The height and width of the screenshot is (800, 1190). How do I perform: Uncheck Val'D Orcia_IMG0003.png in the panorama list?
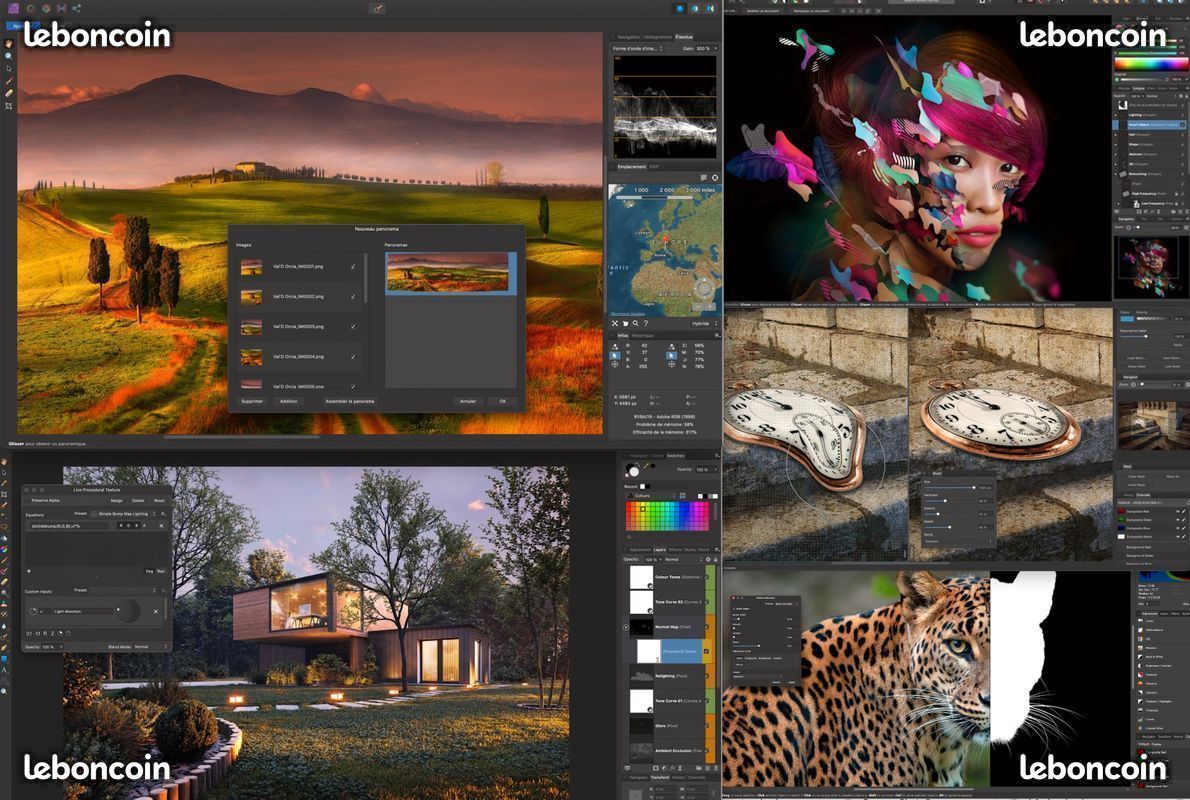pos(353,326)
